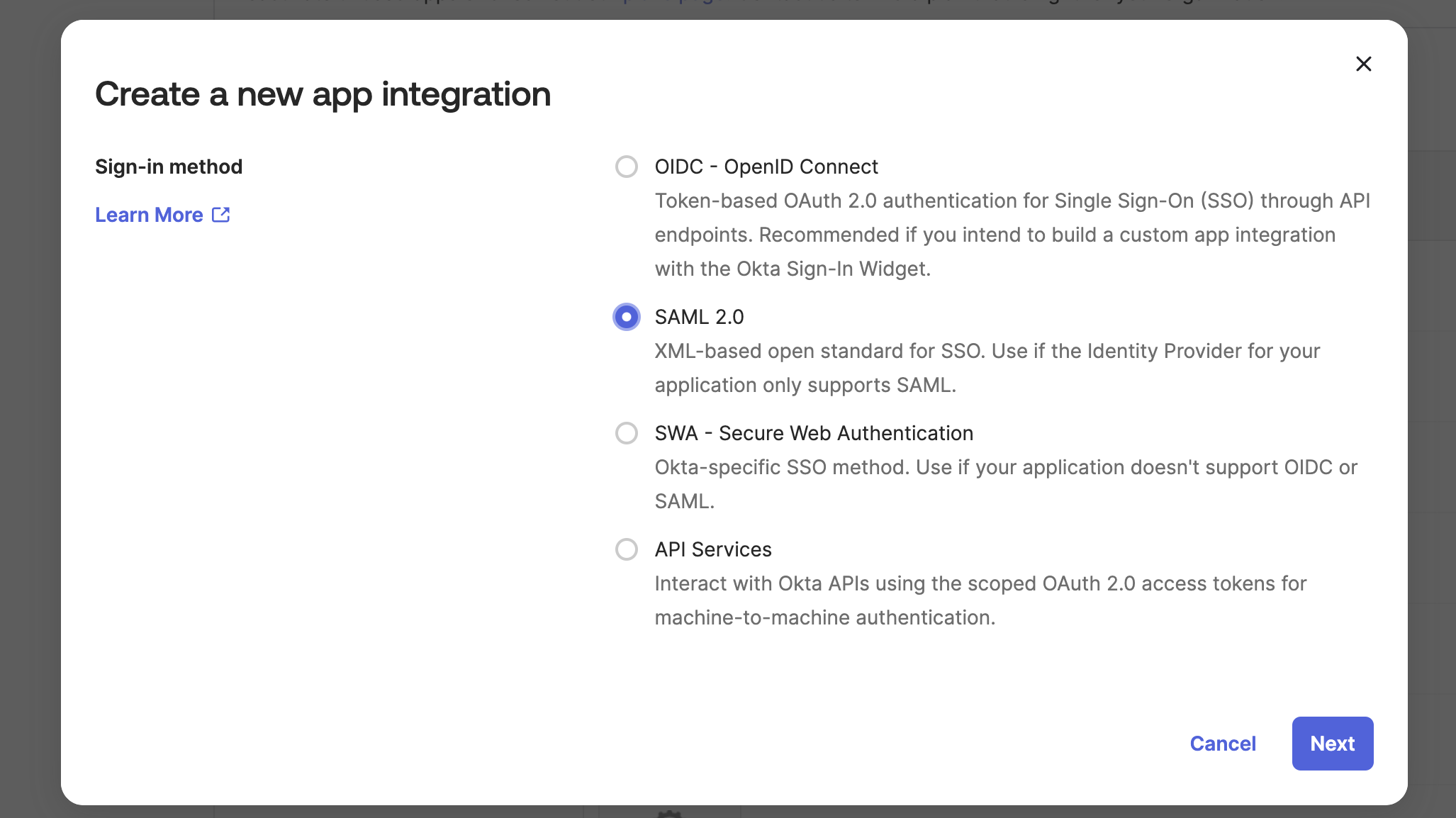Click the "API Services" option label
This screenshot has height=818, width=1456.
pyautogui.click(x=713, y=549)
